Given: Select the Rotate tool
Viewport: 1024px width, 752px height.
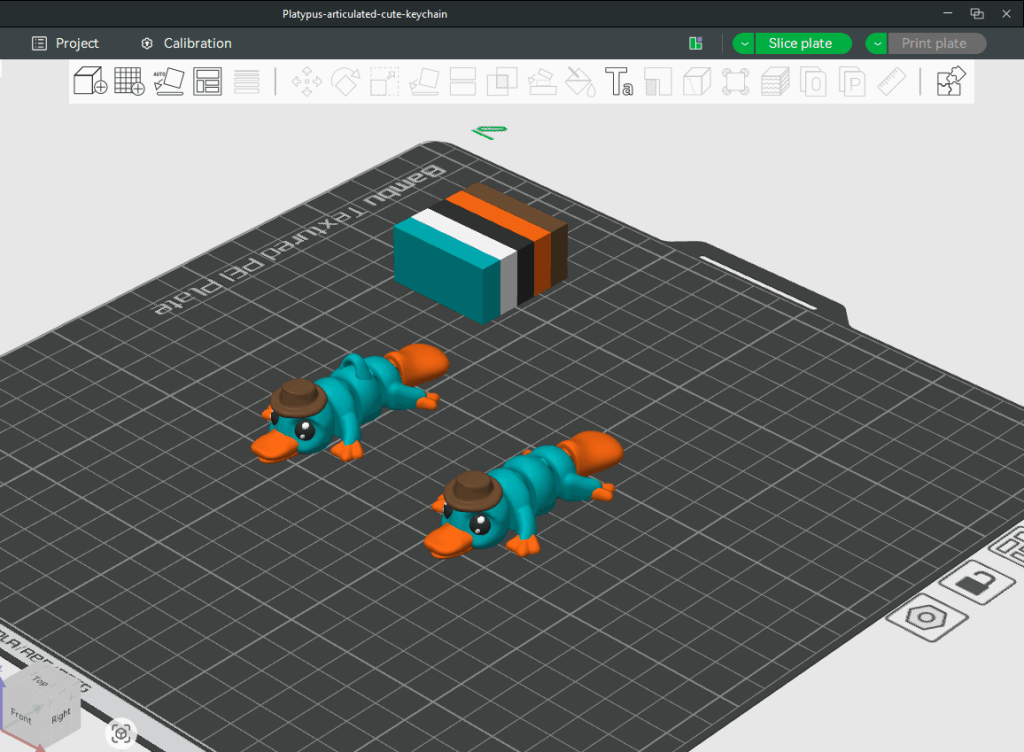Looking at the screenshot, I should pos(346,82).
